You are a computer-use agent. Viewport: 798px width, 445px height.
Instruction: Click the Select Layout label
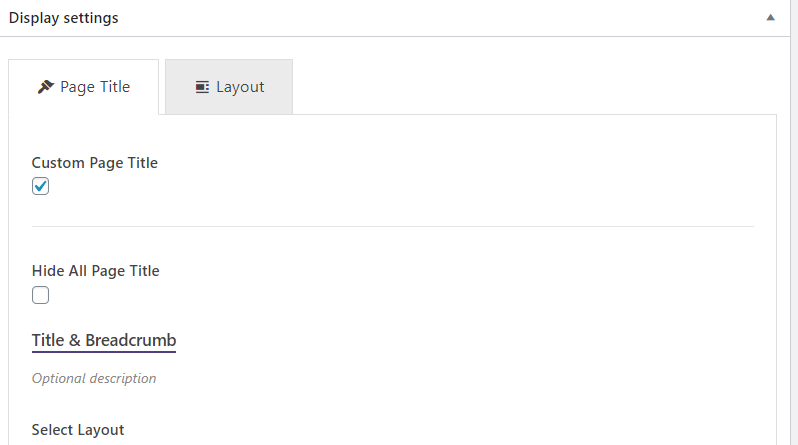[x=78, y=430]
